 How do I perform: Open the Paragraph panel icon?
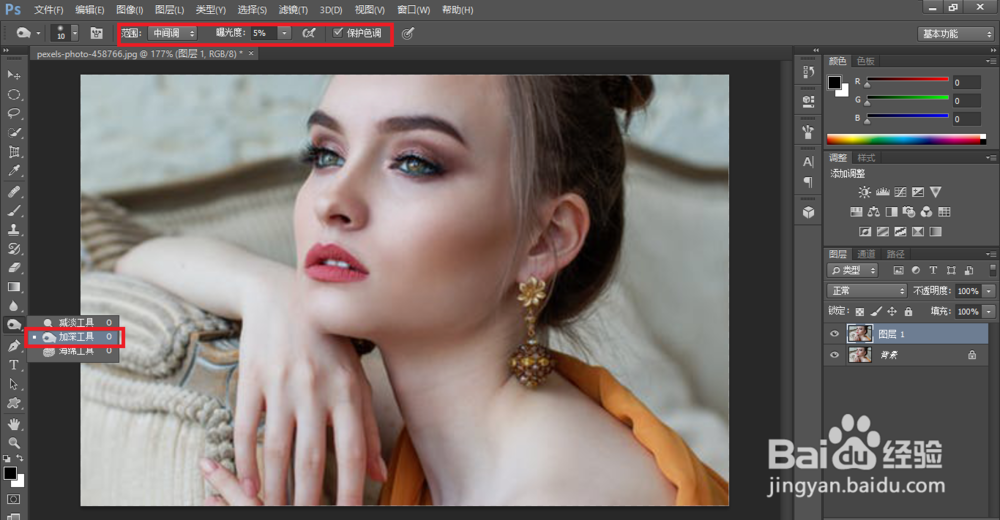pyautogui.click(x=808, y=182)
